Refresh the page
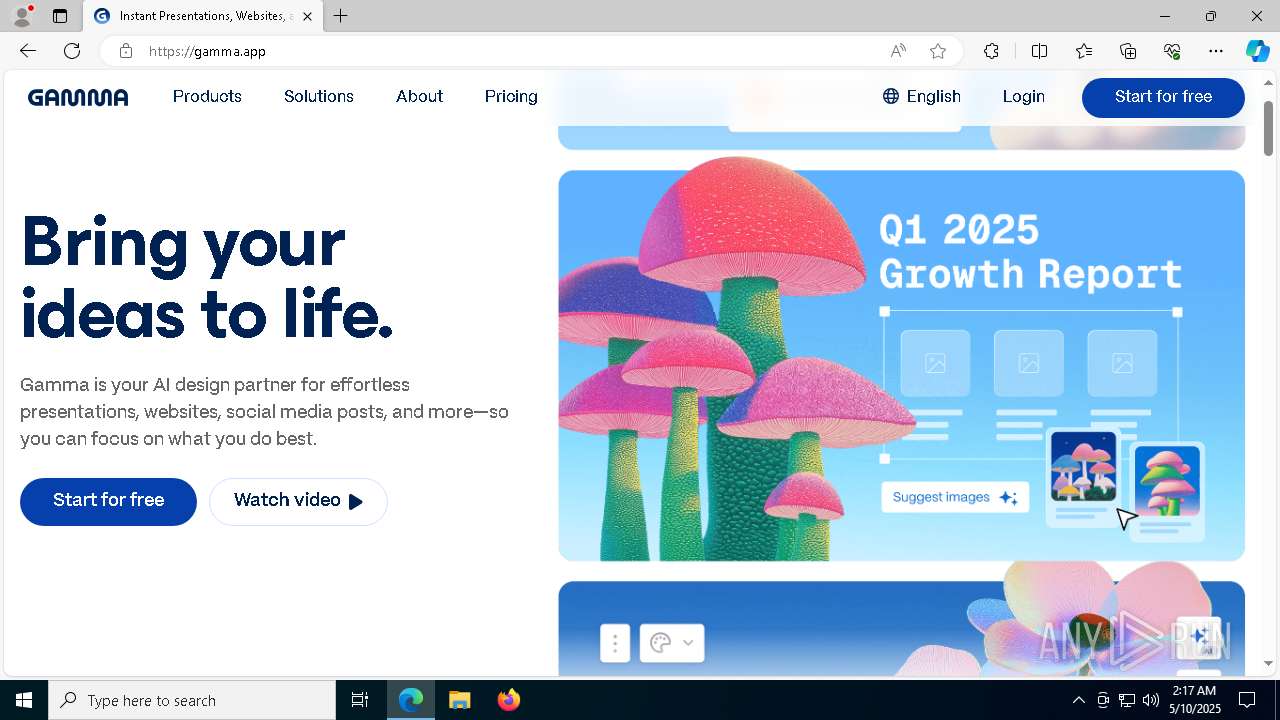Viewport: 1280px width, 720px height. pos(72,51)
